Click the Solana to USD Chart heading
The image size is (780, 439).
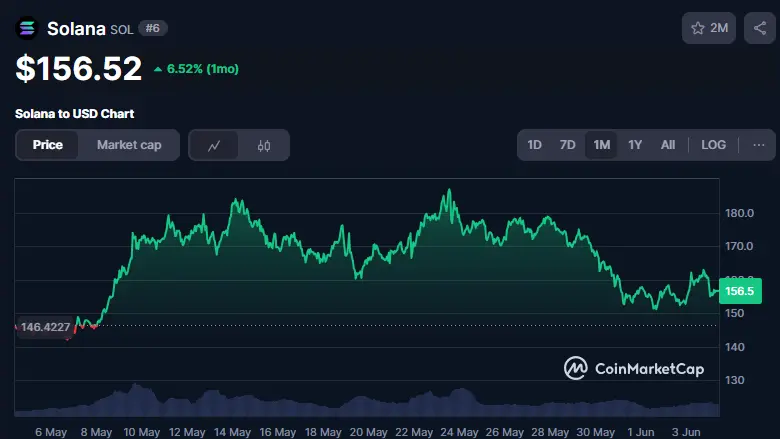click(75, 114)
